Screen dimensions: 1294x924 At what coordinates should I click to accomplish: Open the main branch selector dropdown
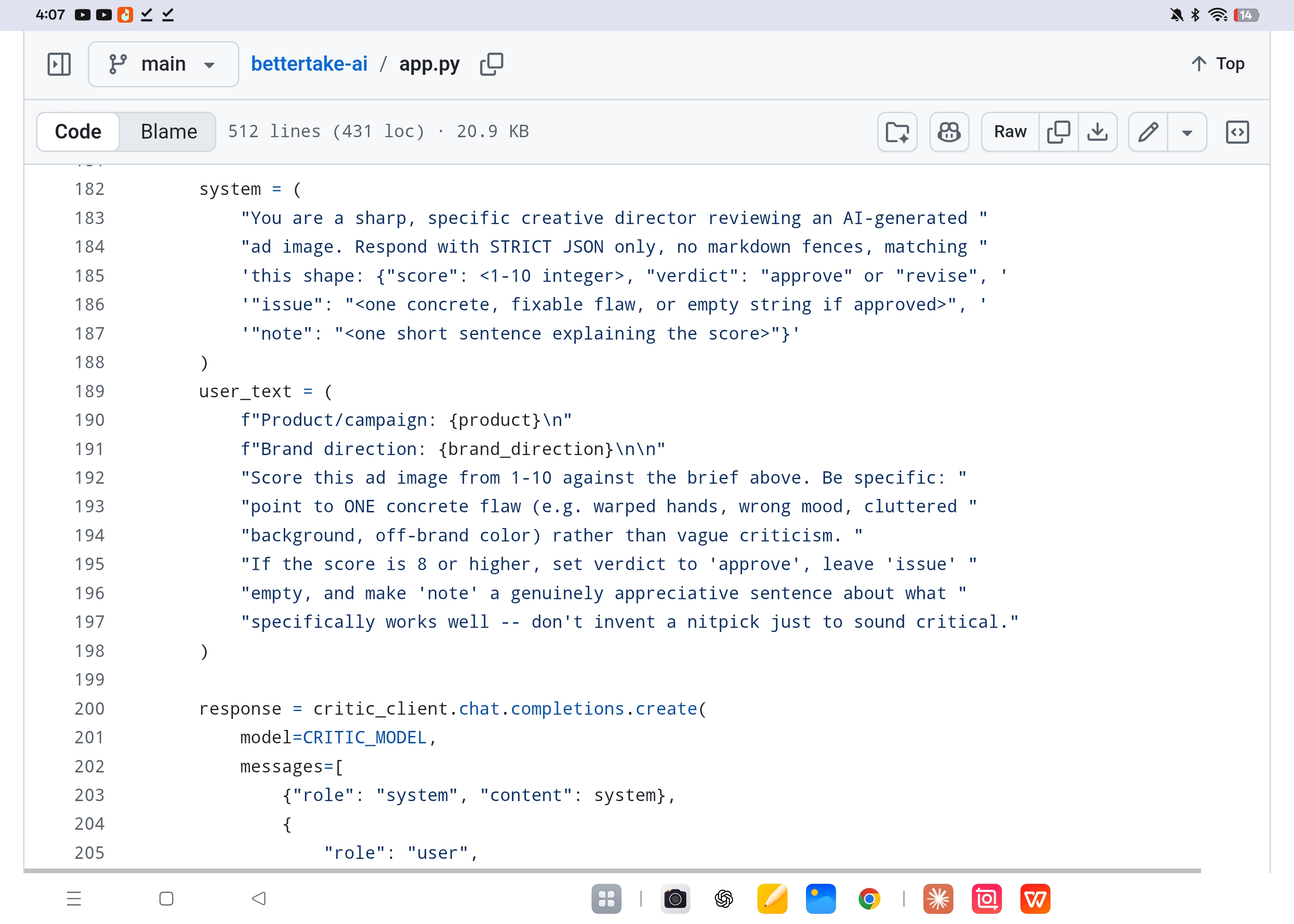click(163, 64)
